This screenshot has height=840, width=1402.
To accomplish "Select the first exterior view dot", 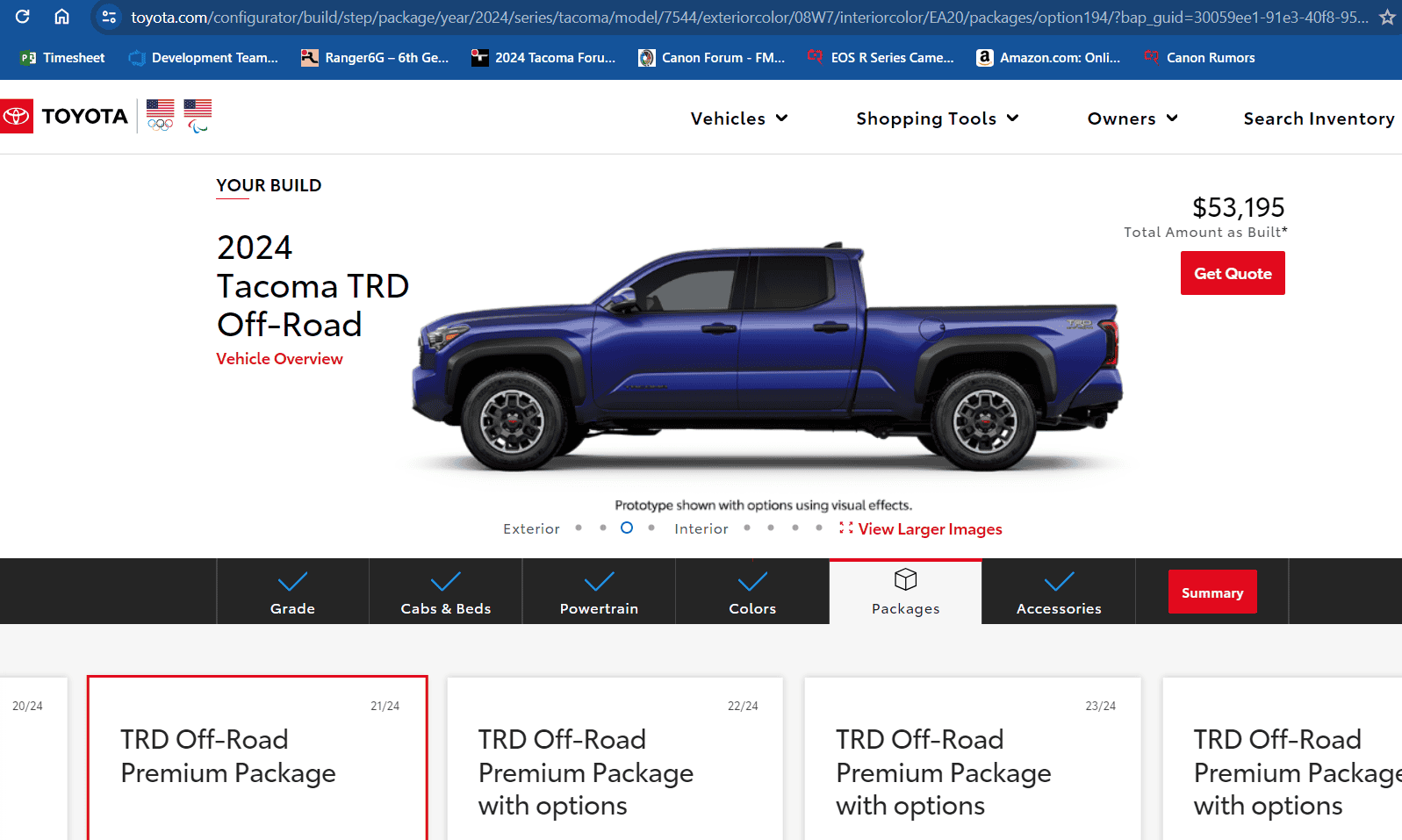I will click(579, 528).
